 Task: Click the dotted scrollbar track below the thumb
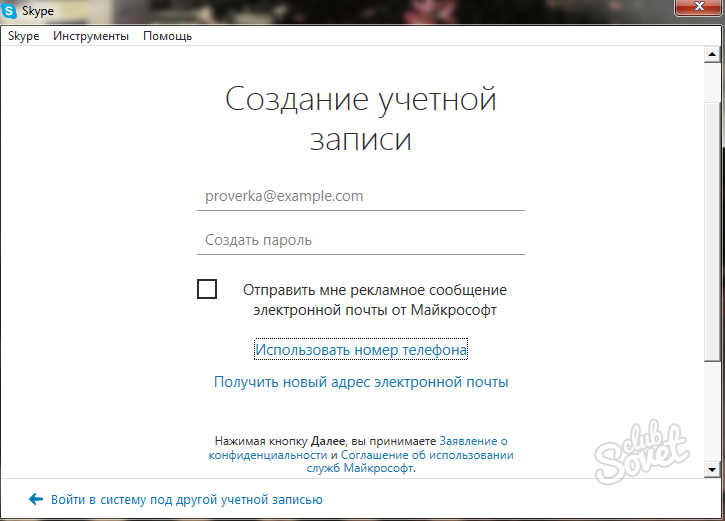[x=711, y=410]
